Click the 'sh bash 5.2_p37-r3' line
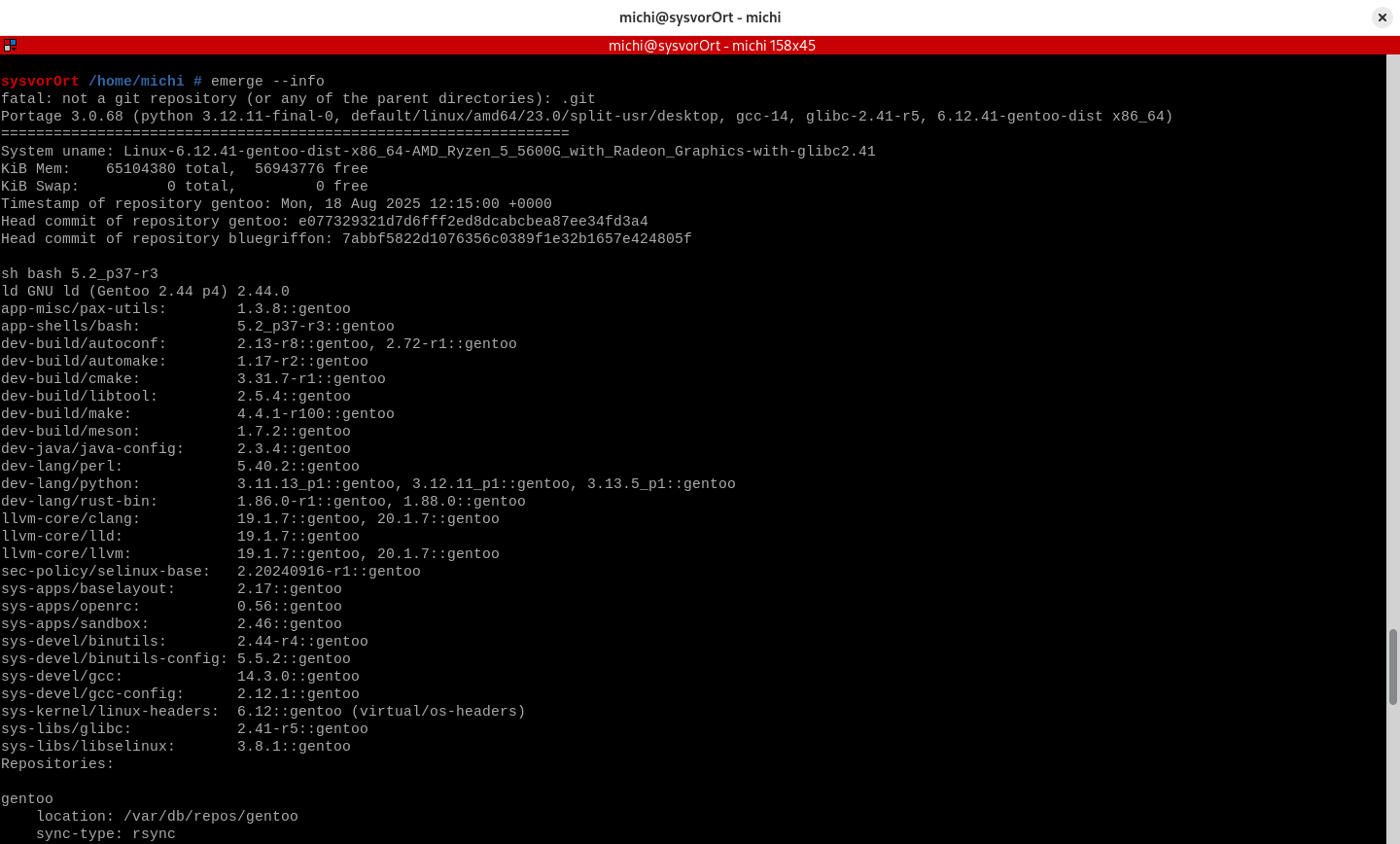This screenshot has width=1400, height=844. pos(80,274)
